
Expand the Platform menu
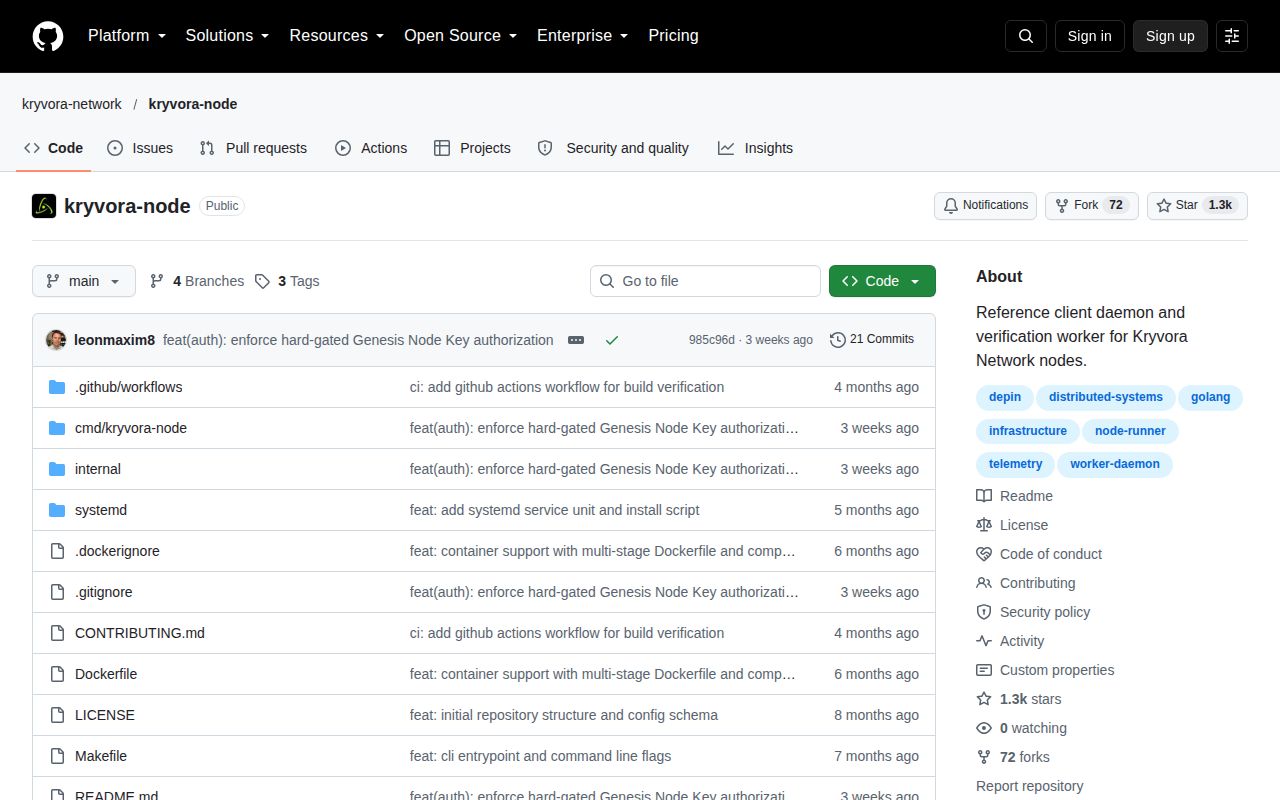127,36
